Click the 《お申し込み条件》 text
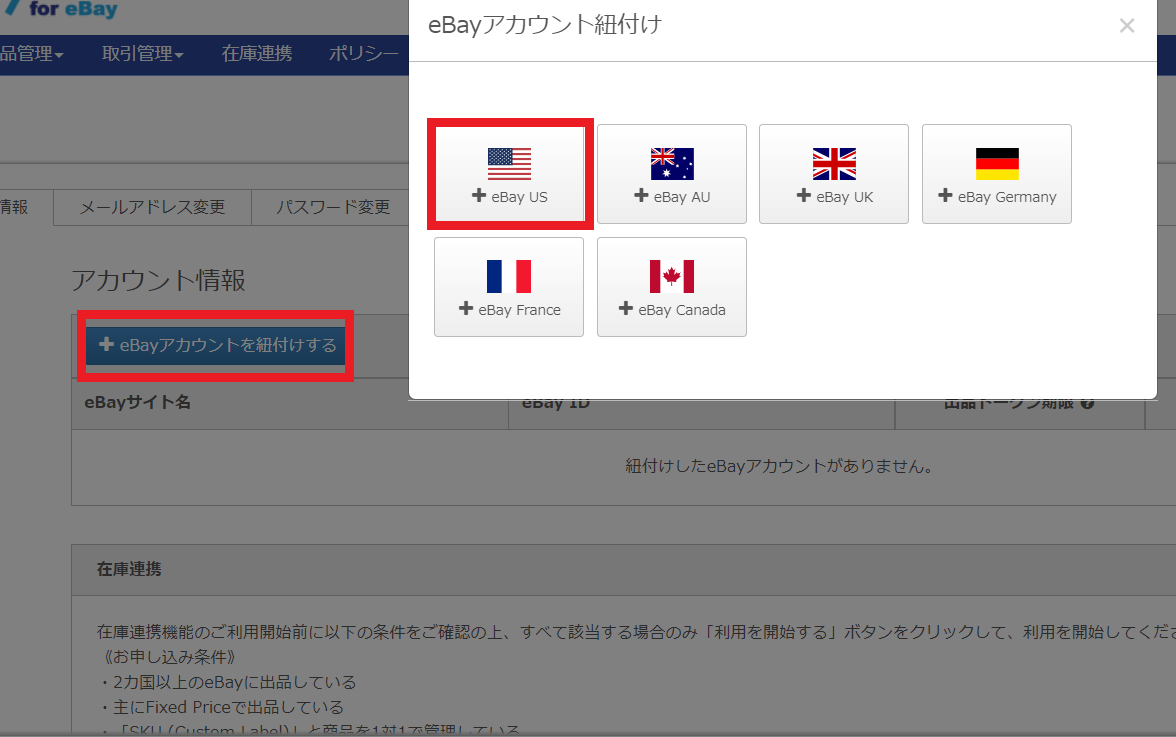The width and height of the screenshot is (1176, 737). coord(169,657)
